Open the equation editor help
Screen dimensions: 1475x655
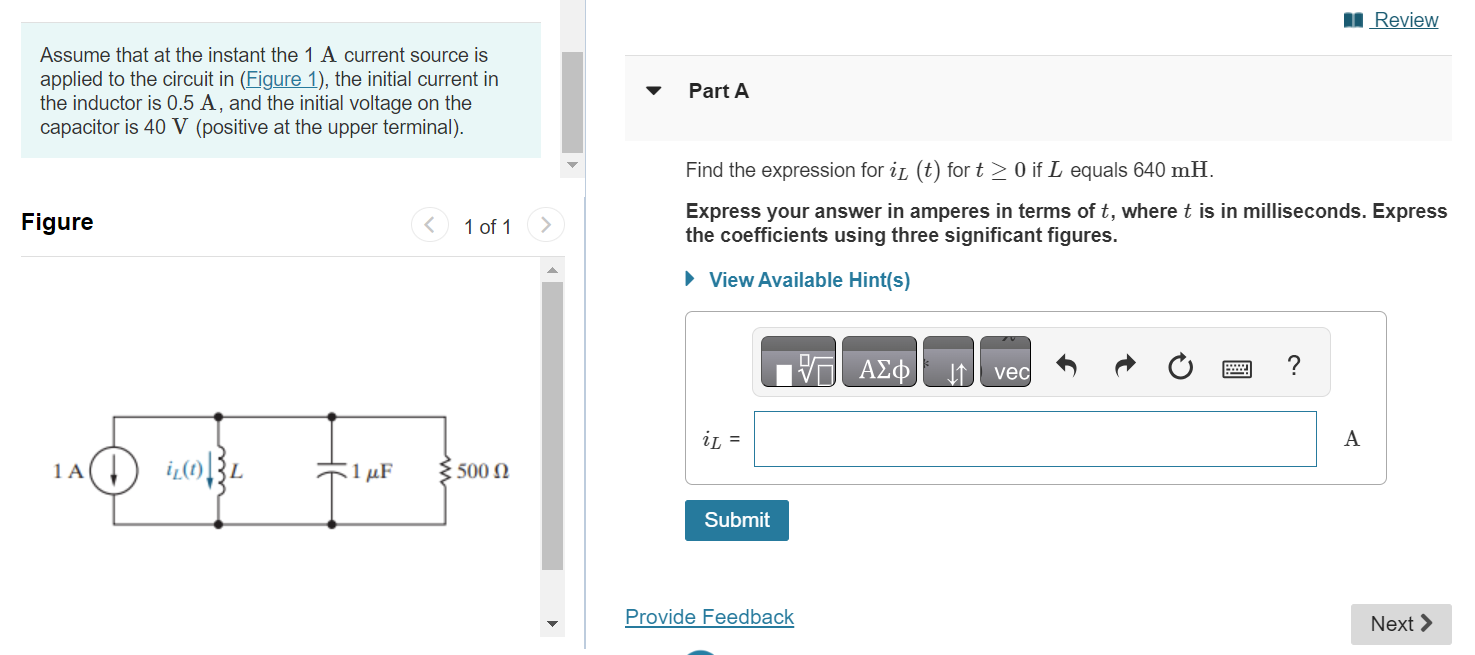pos(1293,366)
